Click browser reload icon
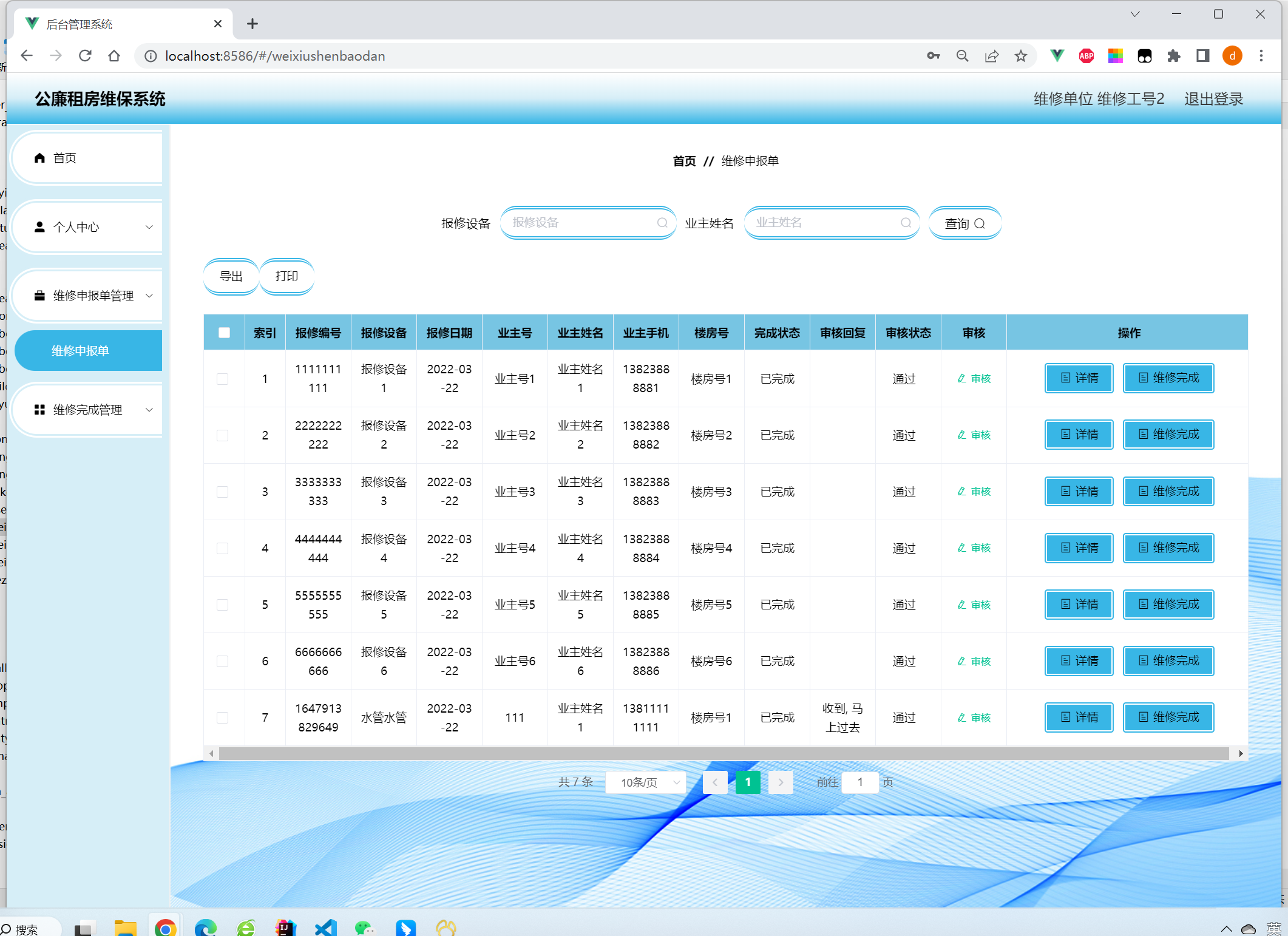The image size is (1288, 936). pos(85,56)
